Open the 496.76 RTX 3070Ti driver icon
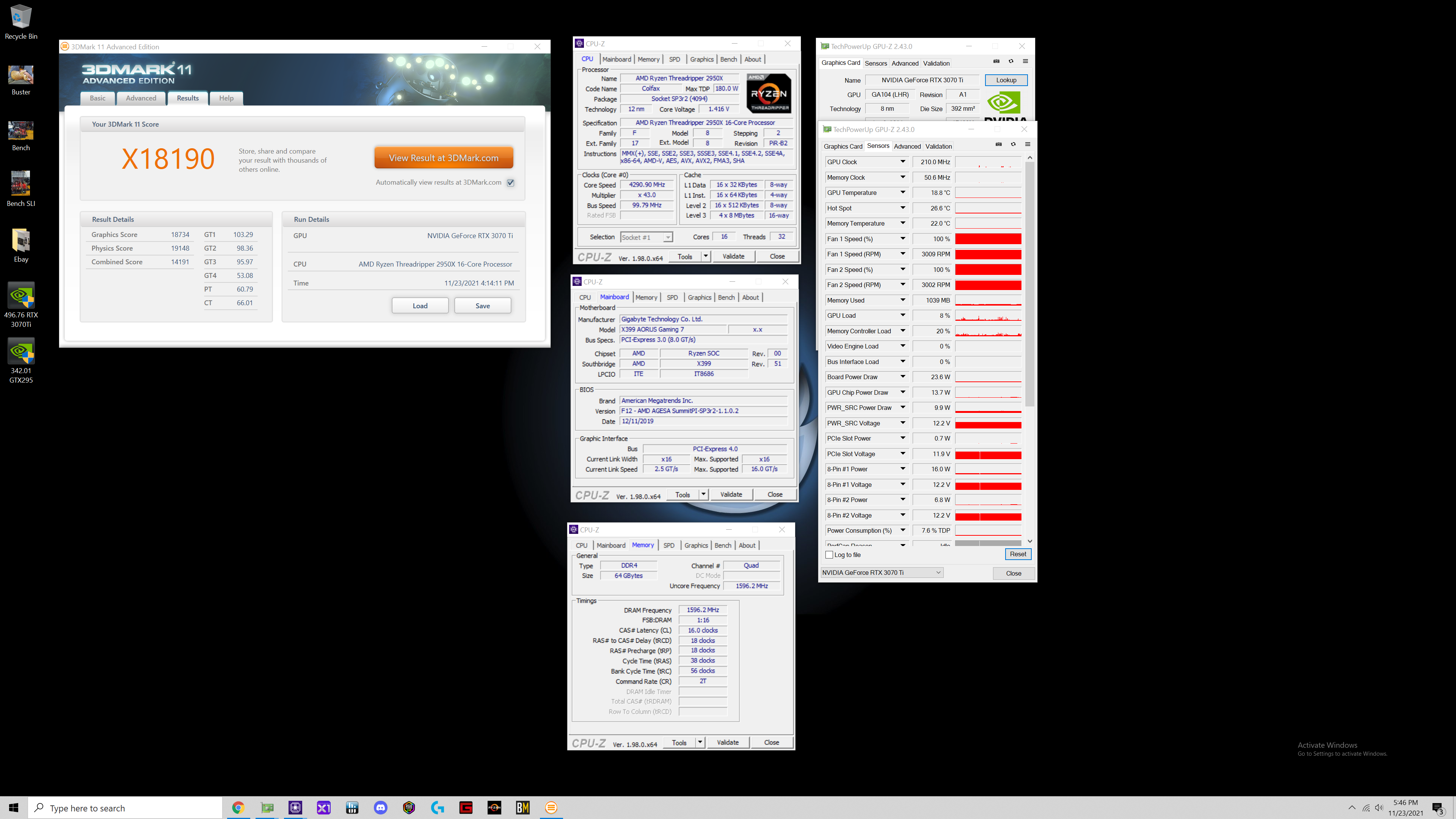1456x819 pixels. point(21,304)
